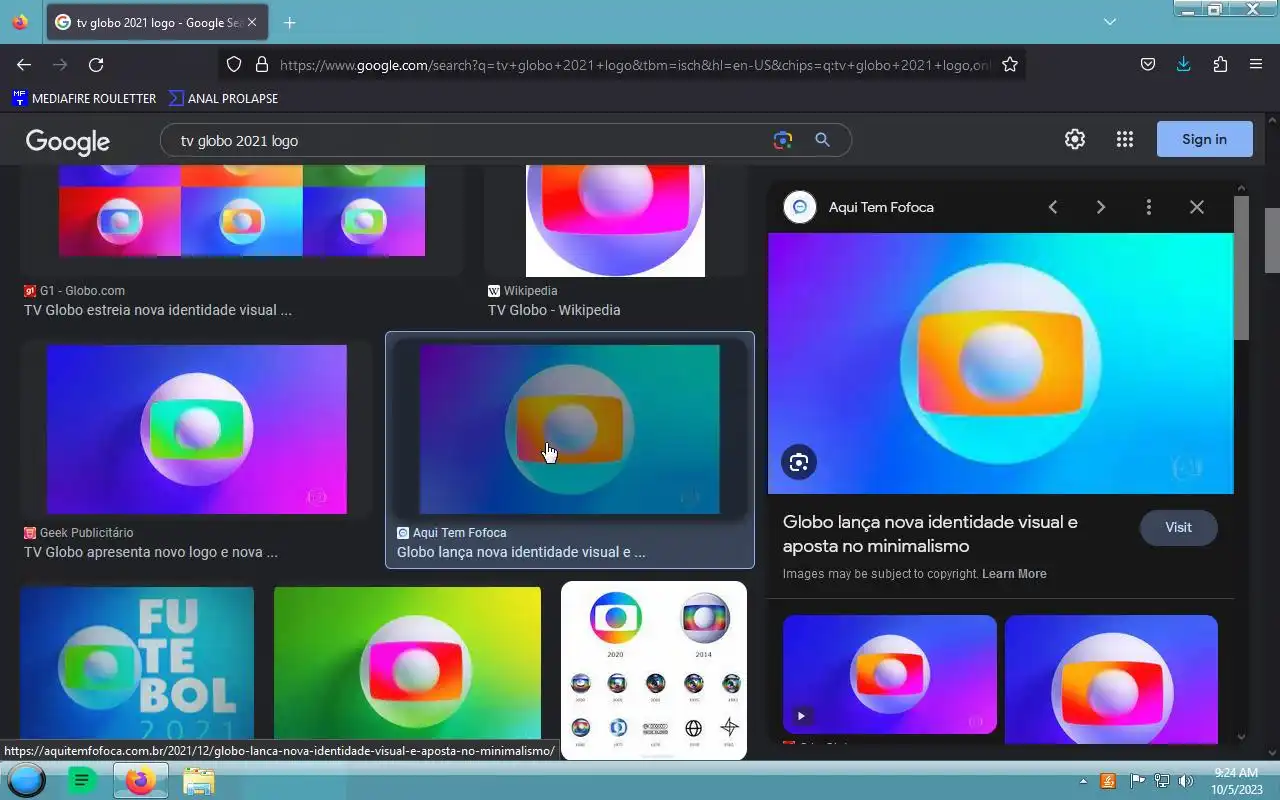Open TV Globo - Wikipedia result title
The width and height of the screenshot is (1280, 800).
tap(554, 310)
